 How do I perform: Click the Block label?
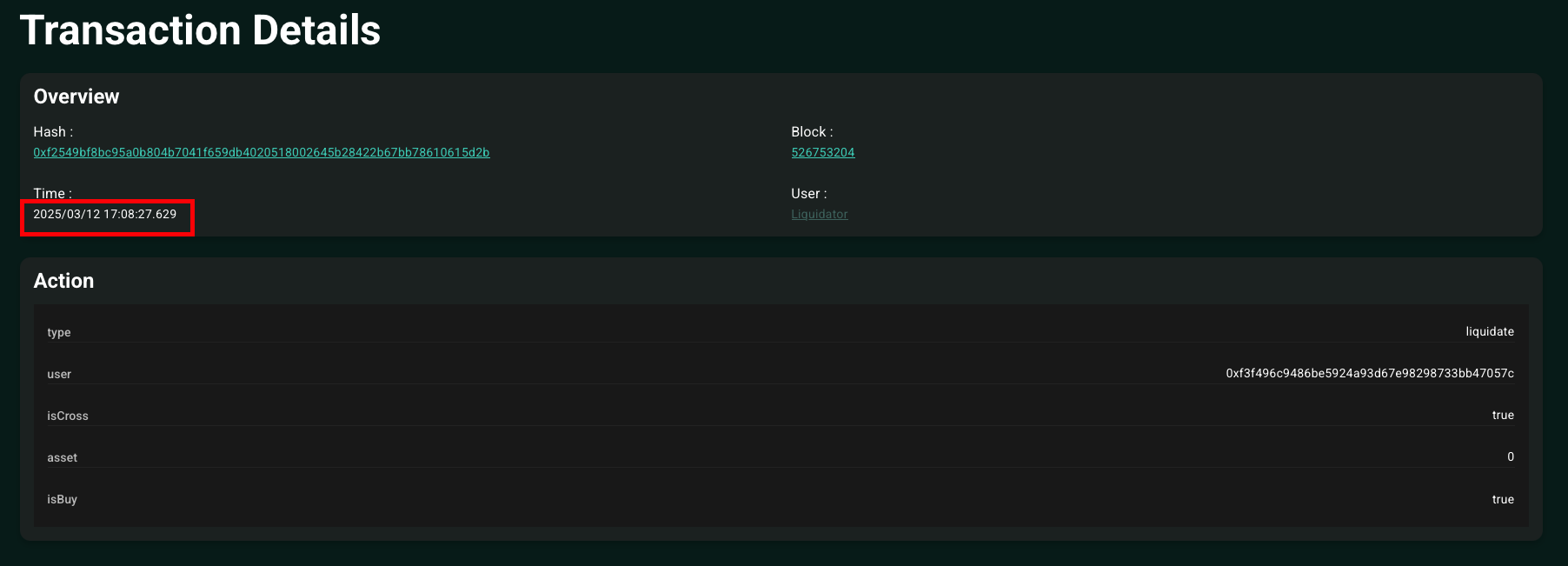coord(812,132)
